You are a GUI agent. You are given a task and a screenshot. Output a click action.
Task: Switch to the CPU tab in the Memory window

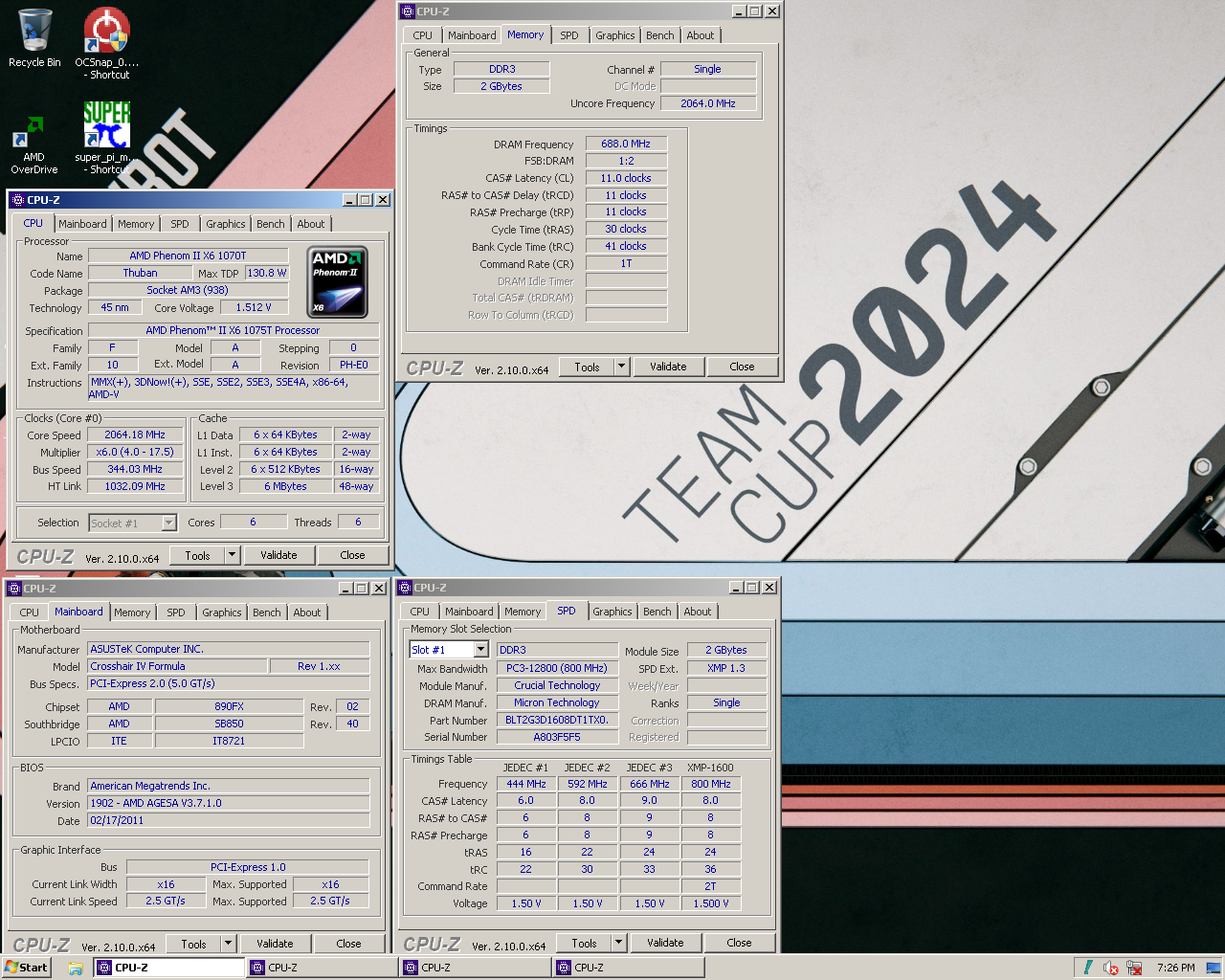point(423,35)
